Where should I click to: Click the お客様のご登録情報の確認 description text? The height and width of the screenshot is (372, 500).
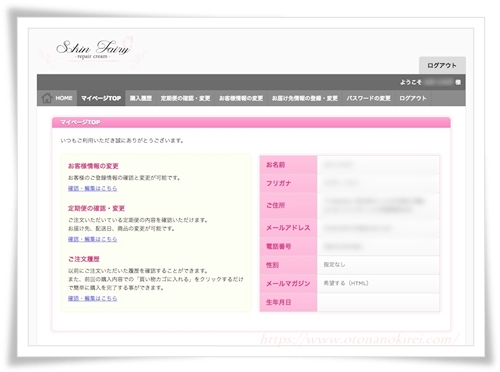(124, 178)
